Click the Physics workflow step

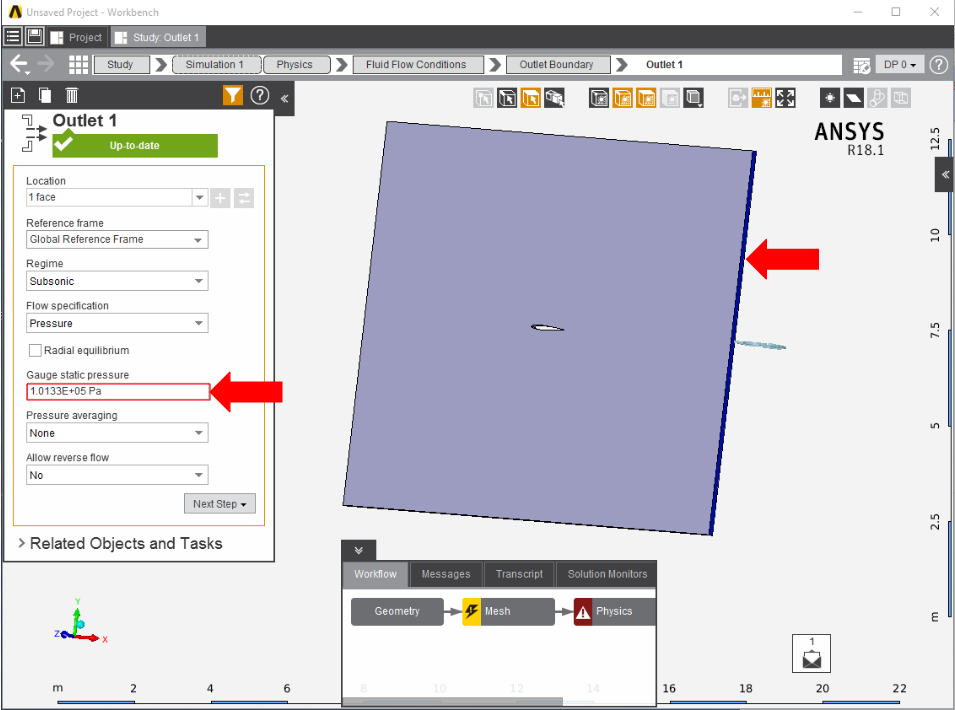(615, 611)
